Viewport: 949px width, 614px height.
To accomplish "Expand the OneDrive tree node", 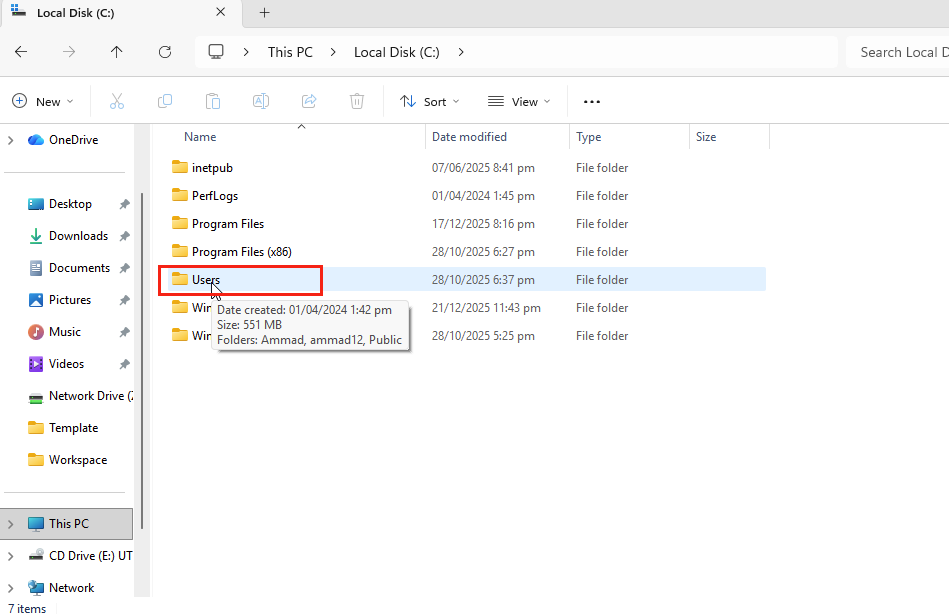I will [x=11, y=140].
